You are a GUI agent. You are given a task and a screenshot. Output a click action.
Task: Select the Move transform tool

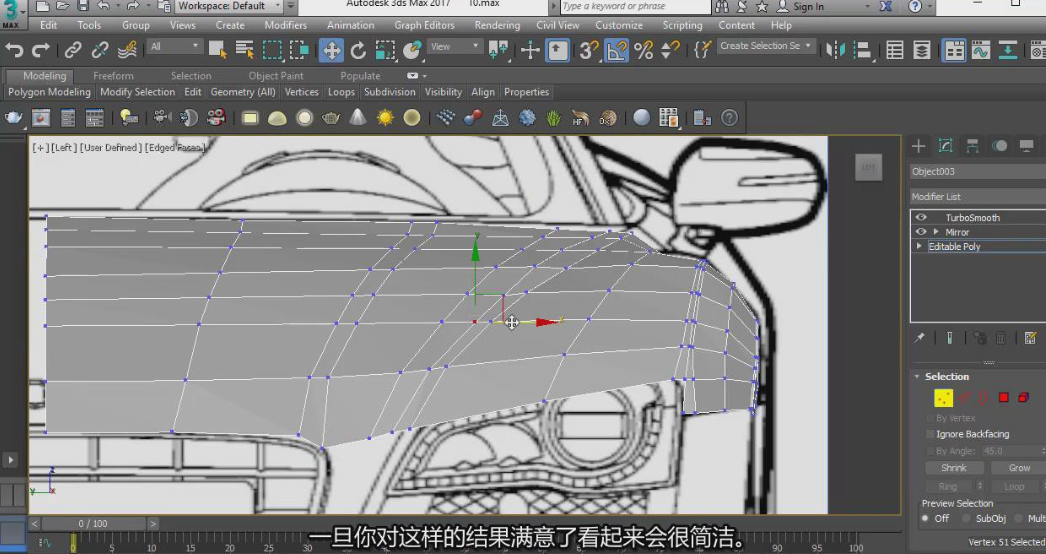coord(331,50)
